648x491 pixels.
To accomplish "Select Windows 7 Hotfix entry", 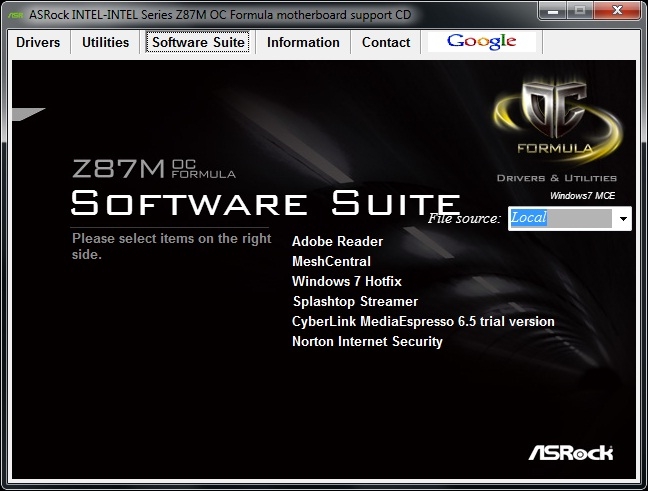I will tap(347, 281).
